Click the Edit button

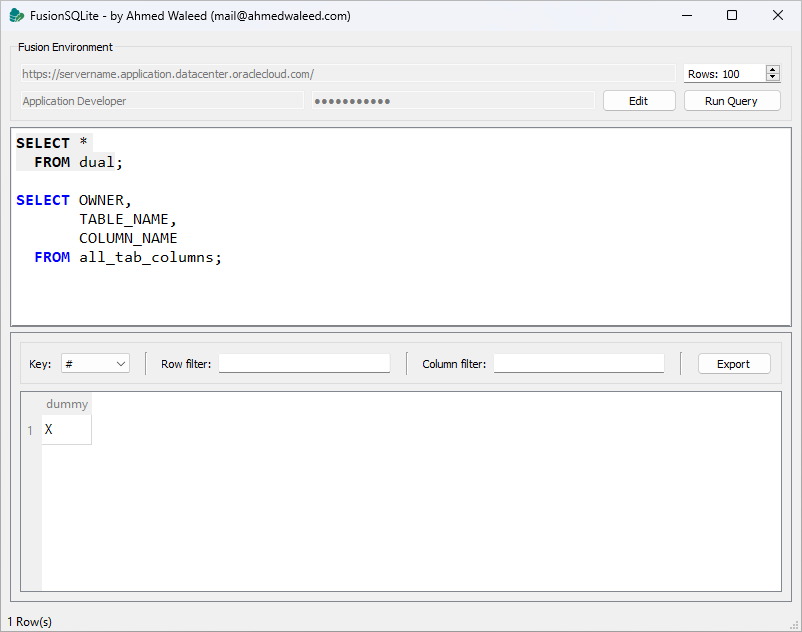(639, 101)
